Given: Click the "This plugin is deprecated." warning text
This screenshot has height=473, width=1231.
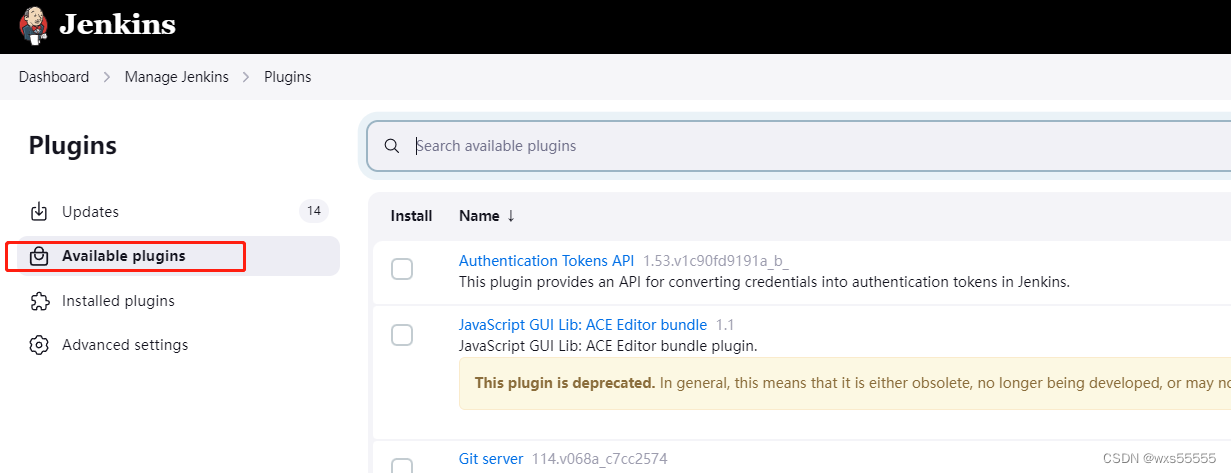Looking at the screenshot, I should 565,383.
